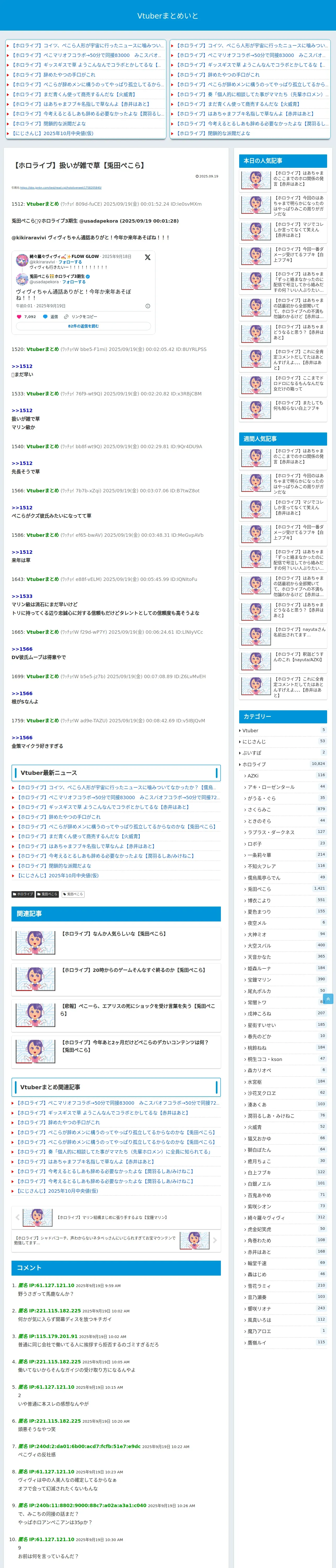Click commenter 匿名 IP:240d:2:da01:6b00:acd7:fcfb:51e7:e9dc
Image resolution: width=336 pixels, height=1568 pixels.
coord(79,1446)
